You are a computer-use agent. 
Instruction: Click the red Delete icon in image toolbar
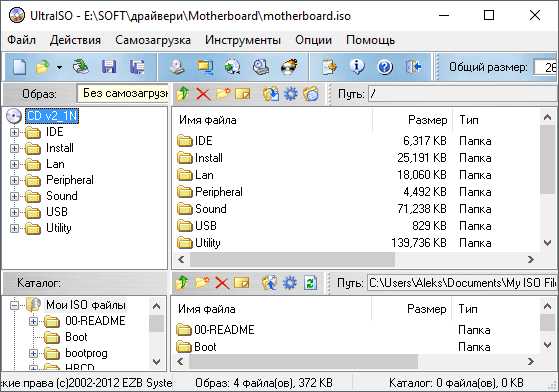(203, 94)
